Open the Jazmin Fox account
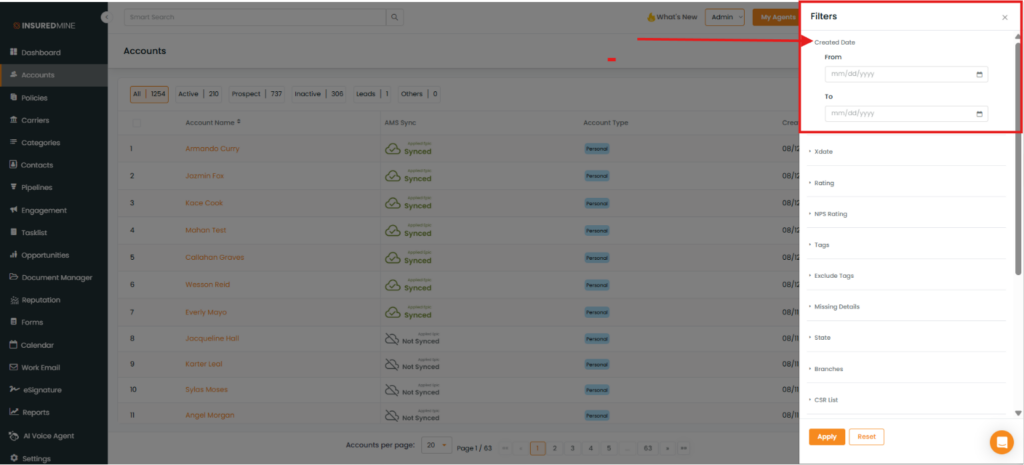This screenshot has height=465, width=1024. (205, 176)
